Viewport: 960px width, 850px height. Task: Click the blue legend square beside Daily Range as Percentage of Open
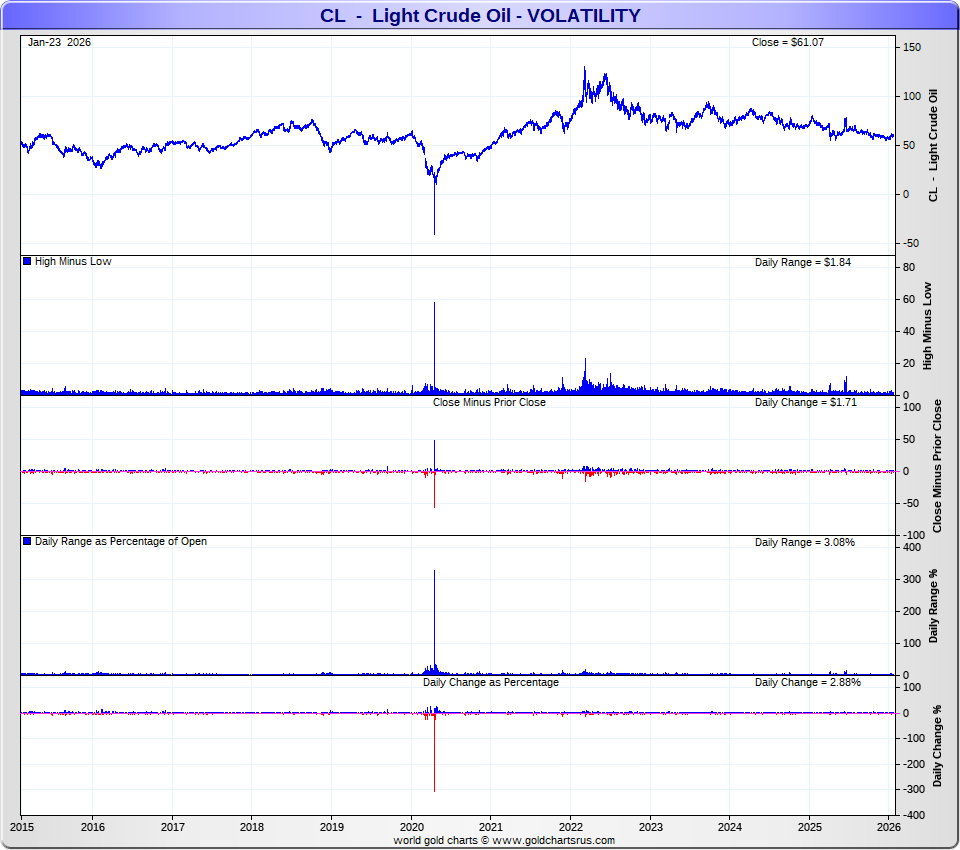27,542
